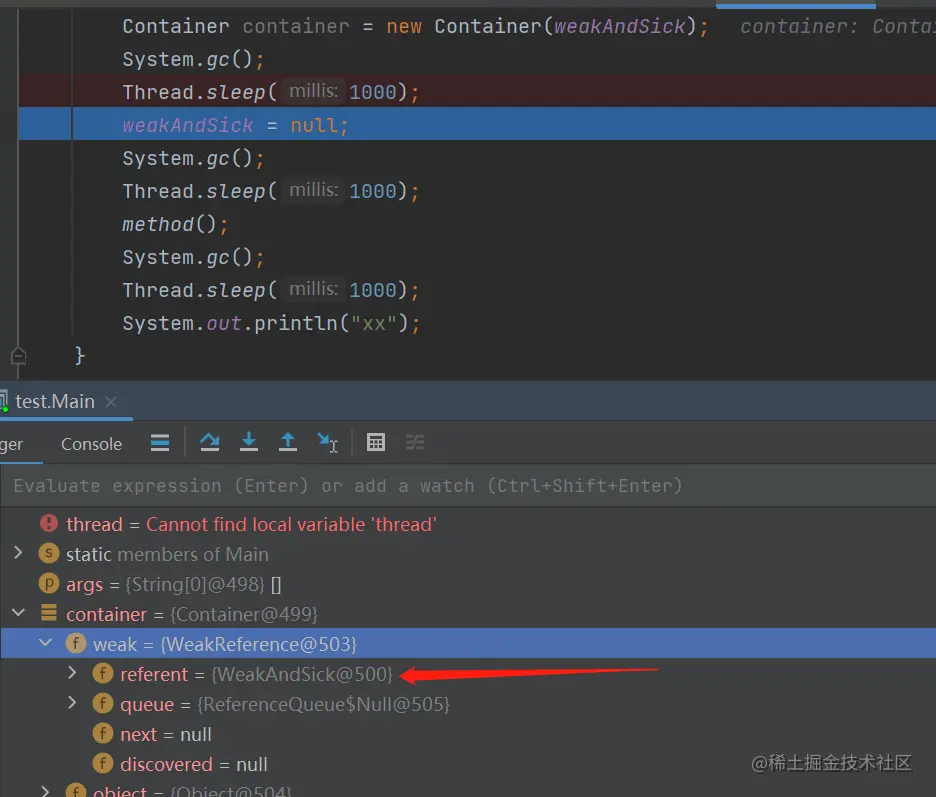
Task: Click the red error icon beside thread
Action: pyautogui.click(x=49, y=524)
